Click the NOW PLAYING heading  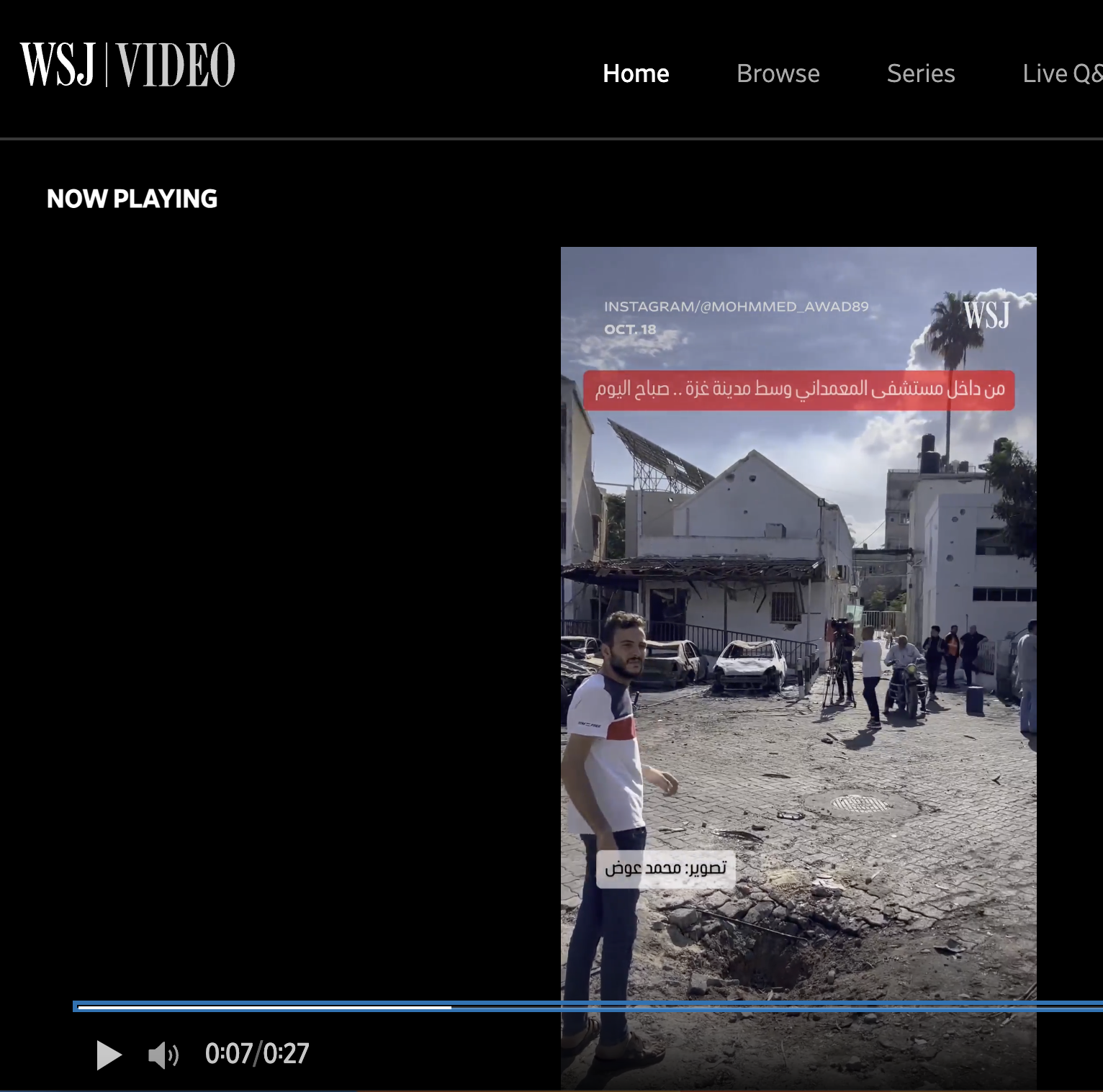coord(132,199)
